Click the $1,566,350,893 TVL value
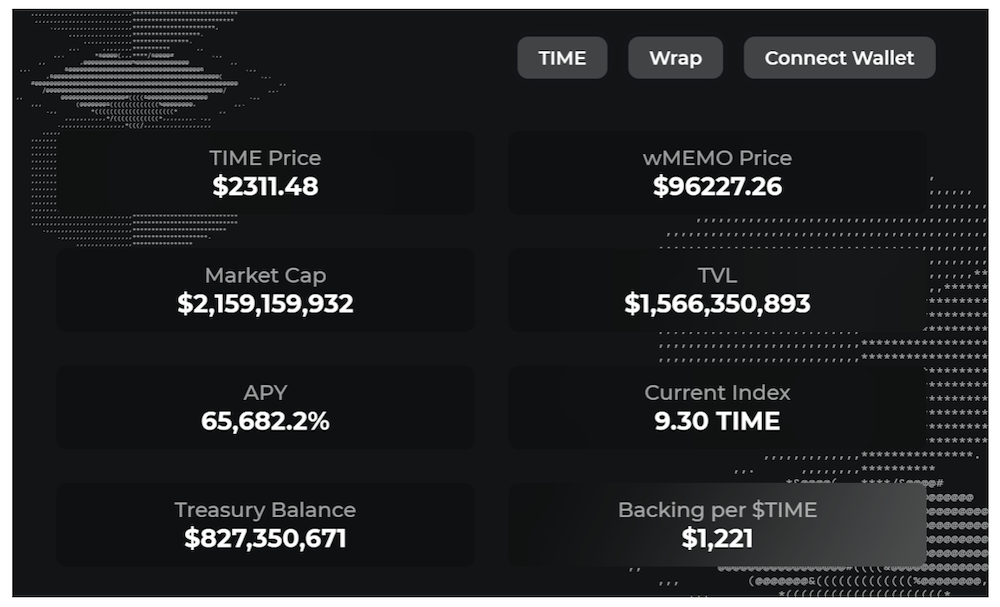This screenshot has width=1000, height=607. tap(717, 304)
